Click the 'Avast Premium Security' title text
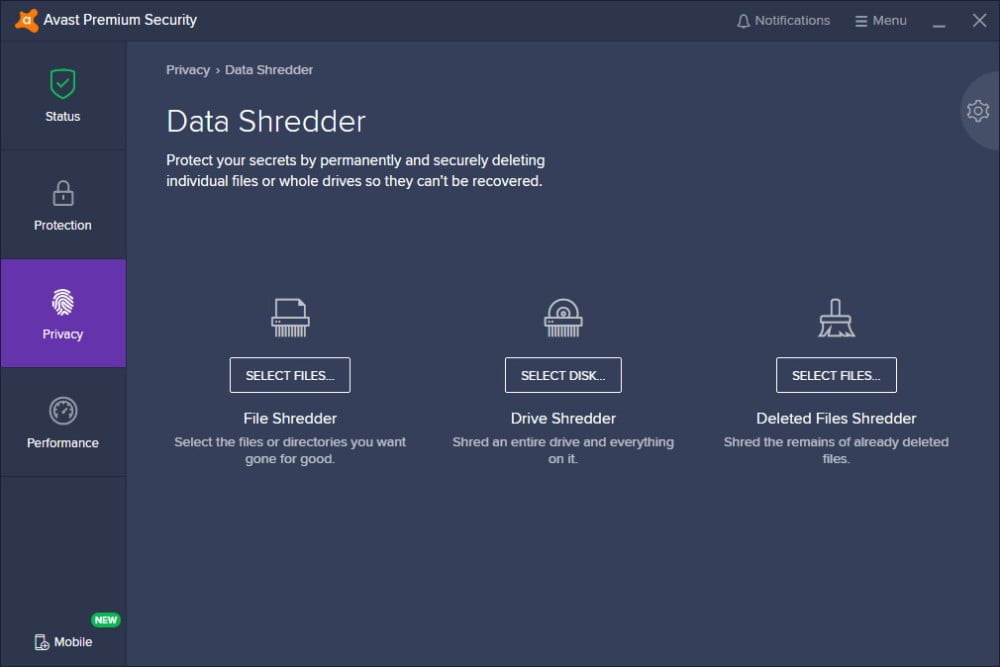 coord(120,20)
